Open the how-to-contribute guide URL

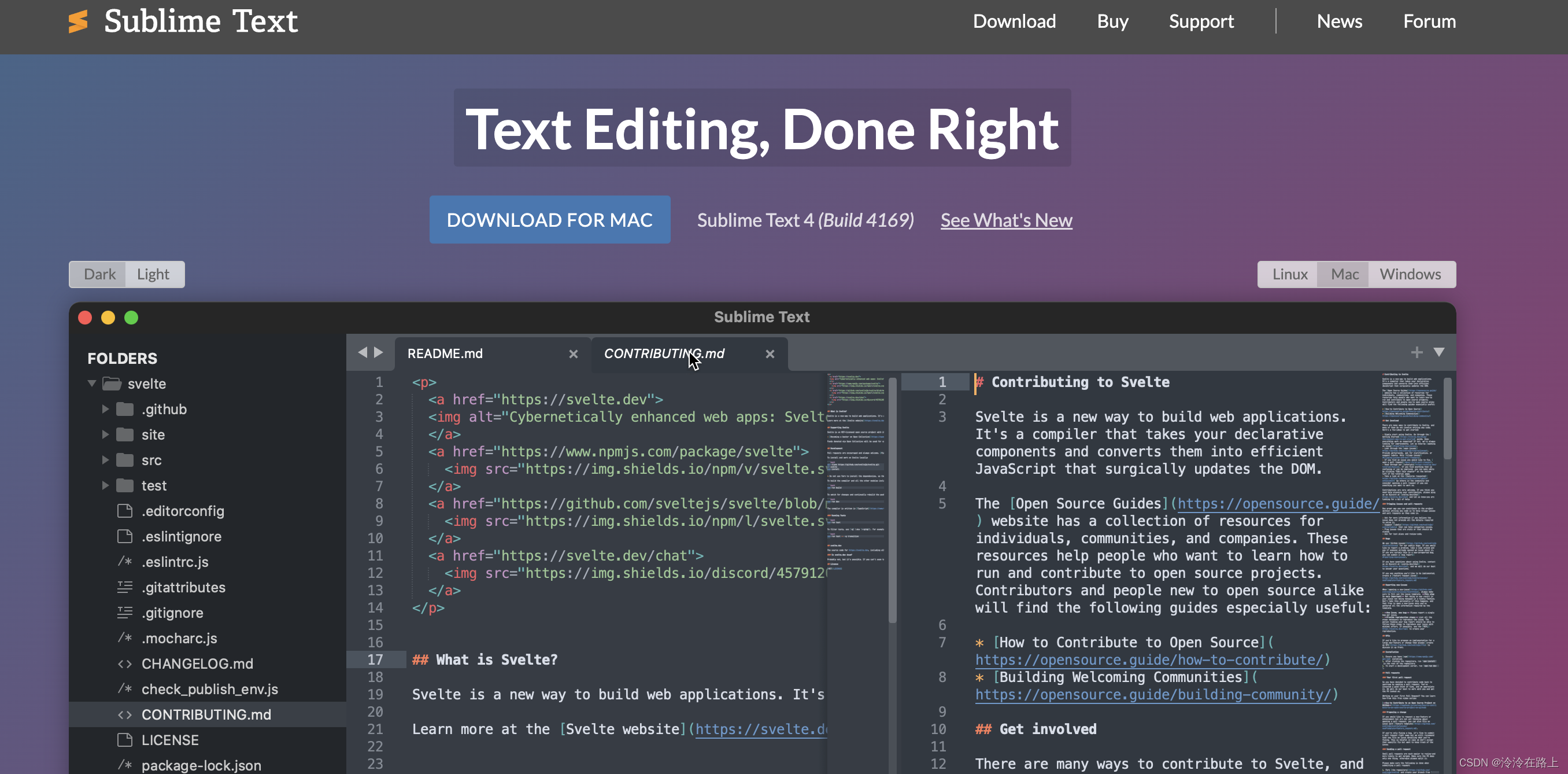(x=1149, y=660)
